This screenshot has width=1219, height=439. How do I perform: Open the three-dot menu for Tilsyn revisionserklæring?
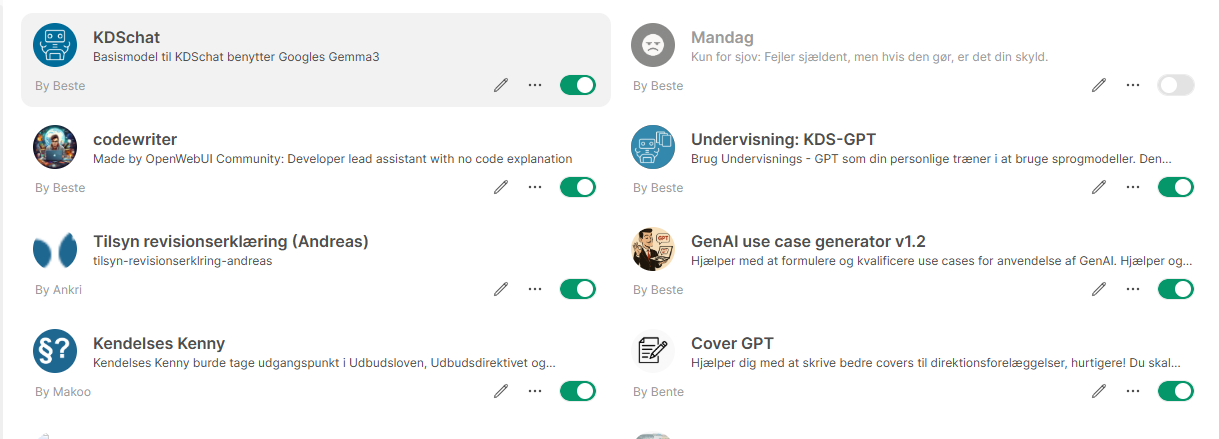(535, 289)
